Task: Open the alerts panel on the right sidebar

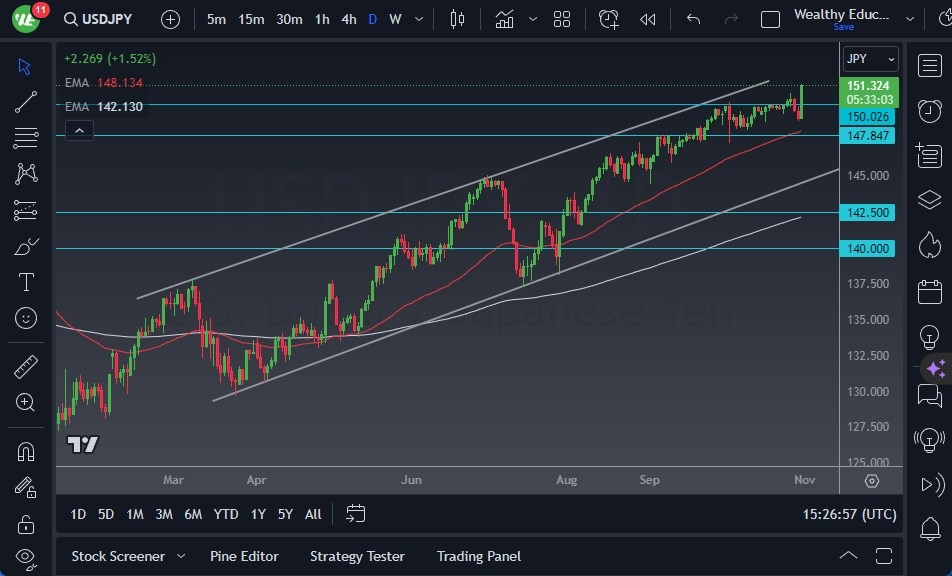Action: pyautogui.click(x=931, y=110)
